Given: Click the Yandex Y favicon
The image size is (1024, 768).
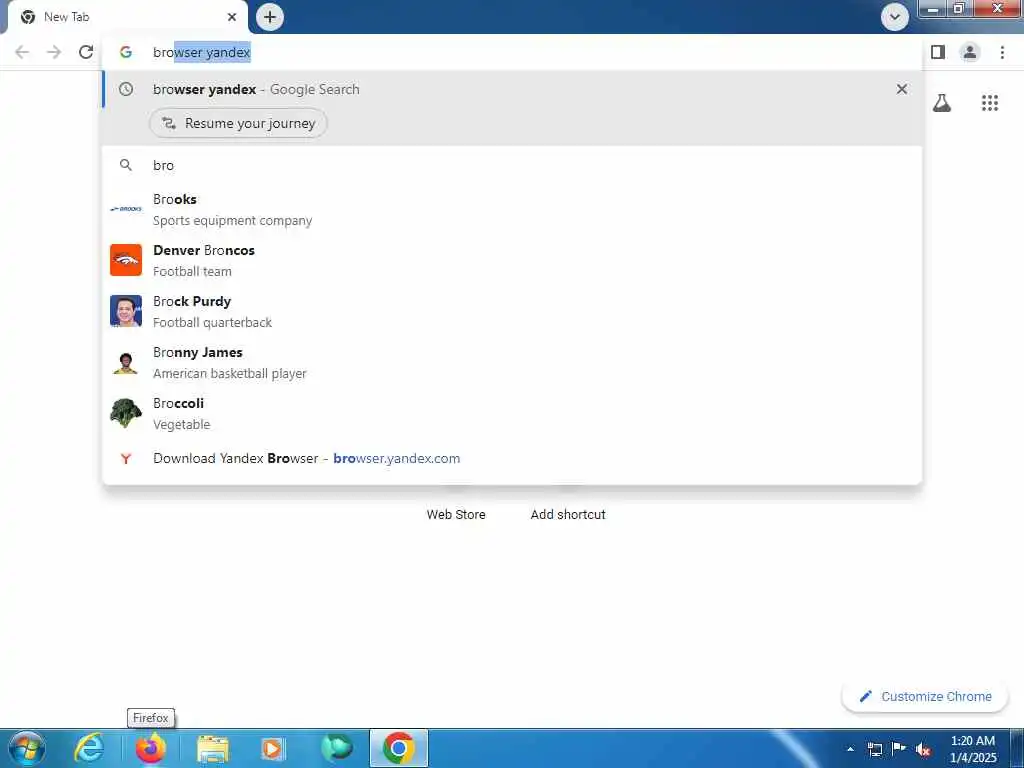Looking at the screenshot, I should 126,458.
